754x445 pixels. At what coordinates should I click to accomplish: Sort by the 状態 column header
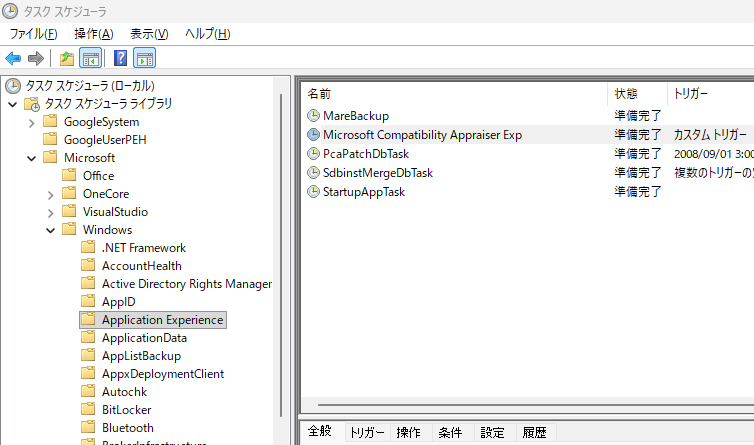pyautogui.click(x=625, y=93)
